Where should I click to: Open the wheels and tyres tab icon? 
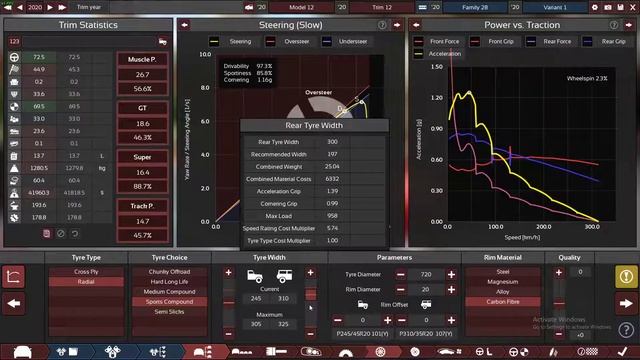coord(380,351)
